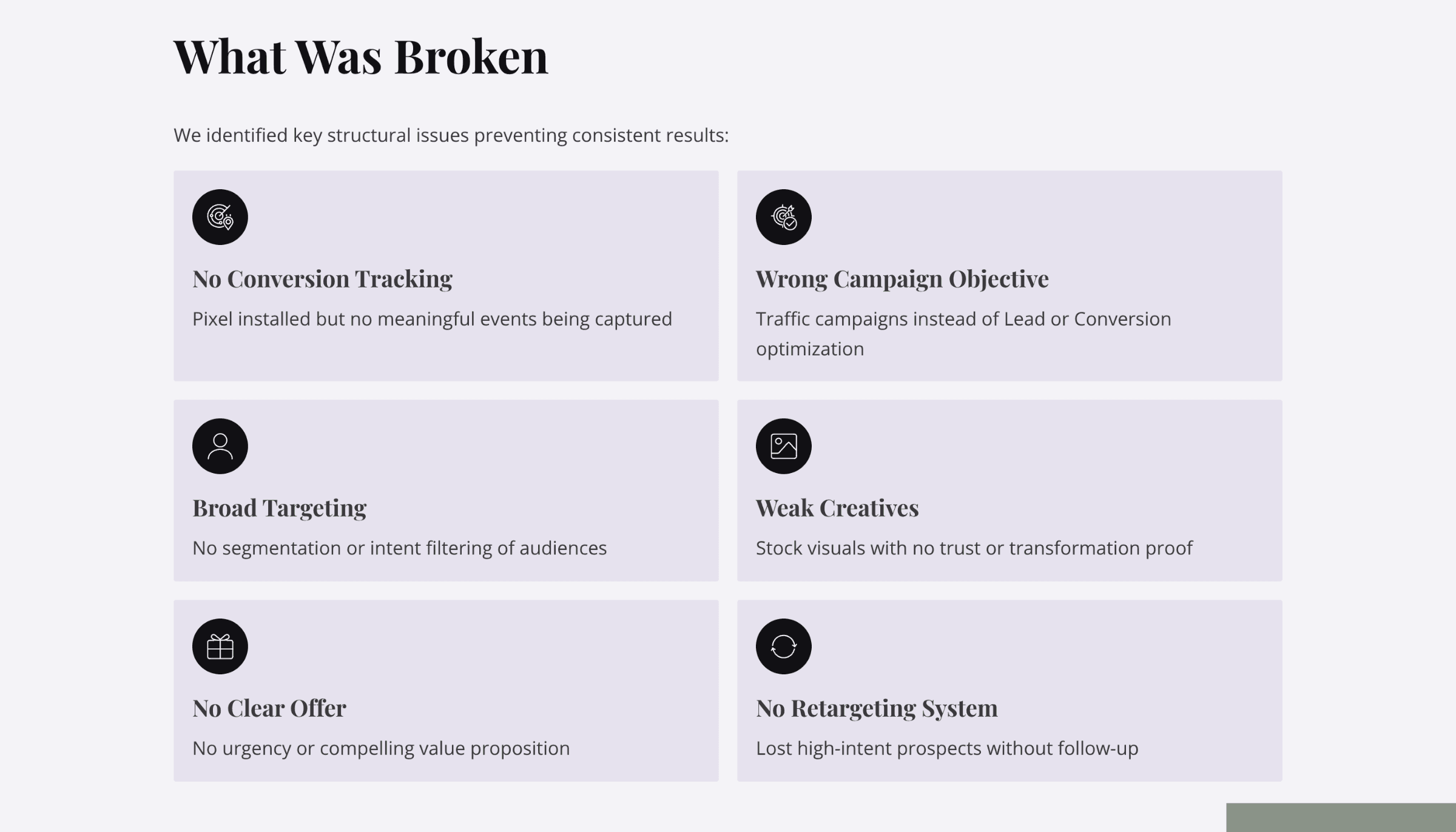Select the "Wrong Campaign Objective" heading

point(902,279)
